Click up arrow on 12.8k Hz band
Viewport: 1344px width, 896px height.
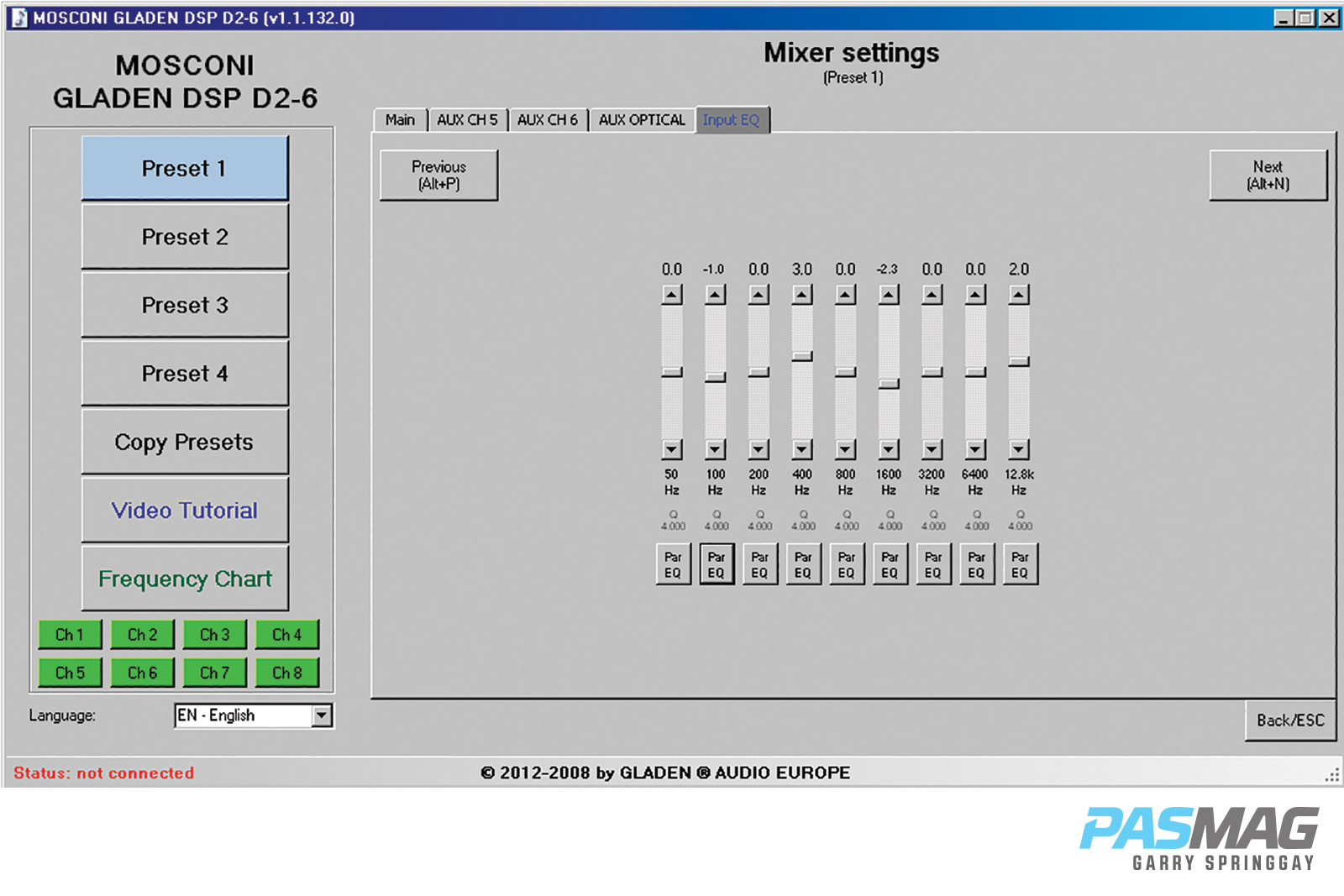[1019, 295]
